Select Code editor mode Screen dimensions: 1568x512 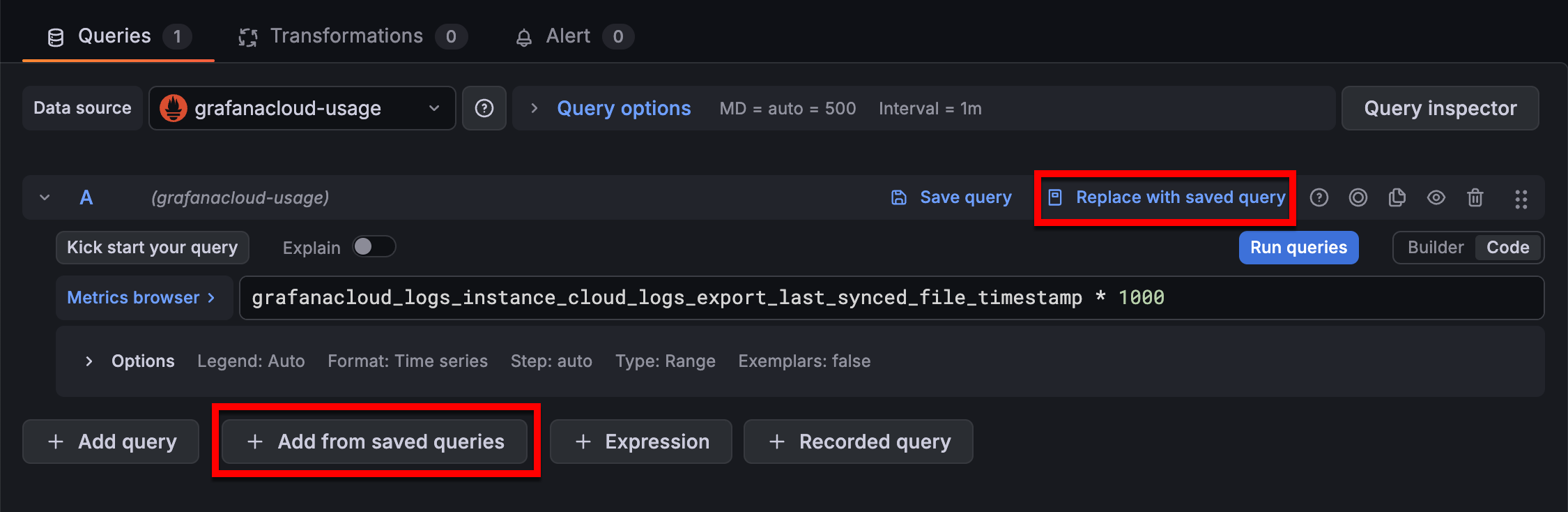click(1507, 248)
